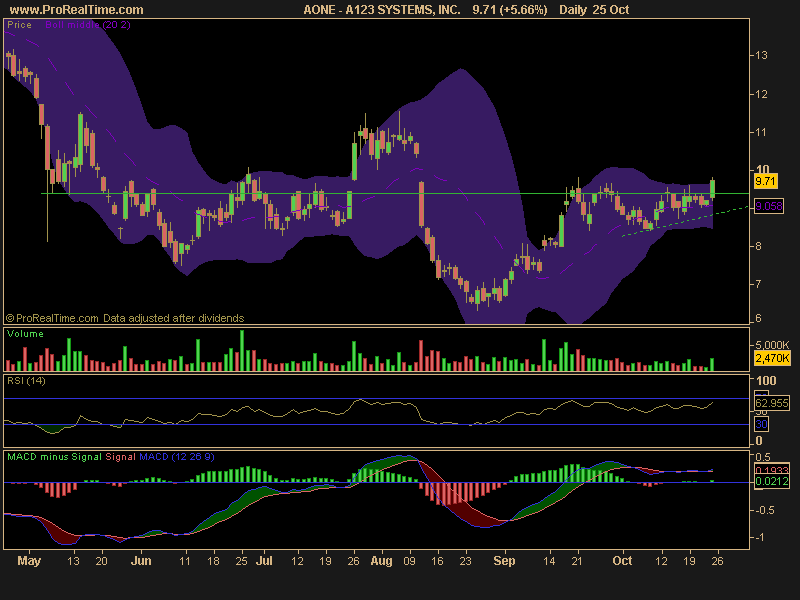The image size is (800, 600).
Task: Select the ProRealTime.com Data adjusted after dividends notice
Action: pos(125,318)
